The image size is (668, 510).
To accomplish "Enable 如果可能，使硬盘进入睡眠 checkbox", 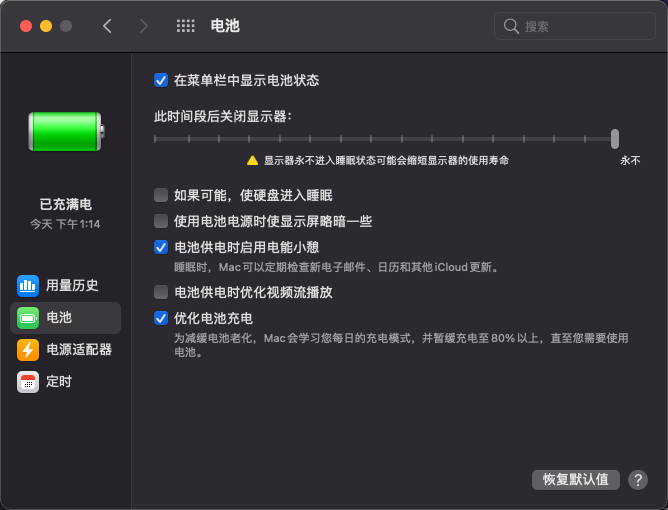I will click(161, 195).
